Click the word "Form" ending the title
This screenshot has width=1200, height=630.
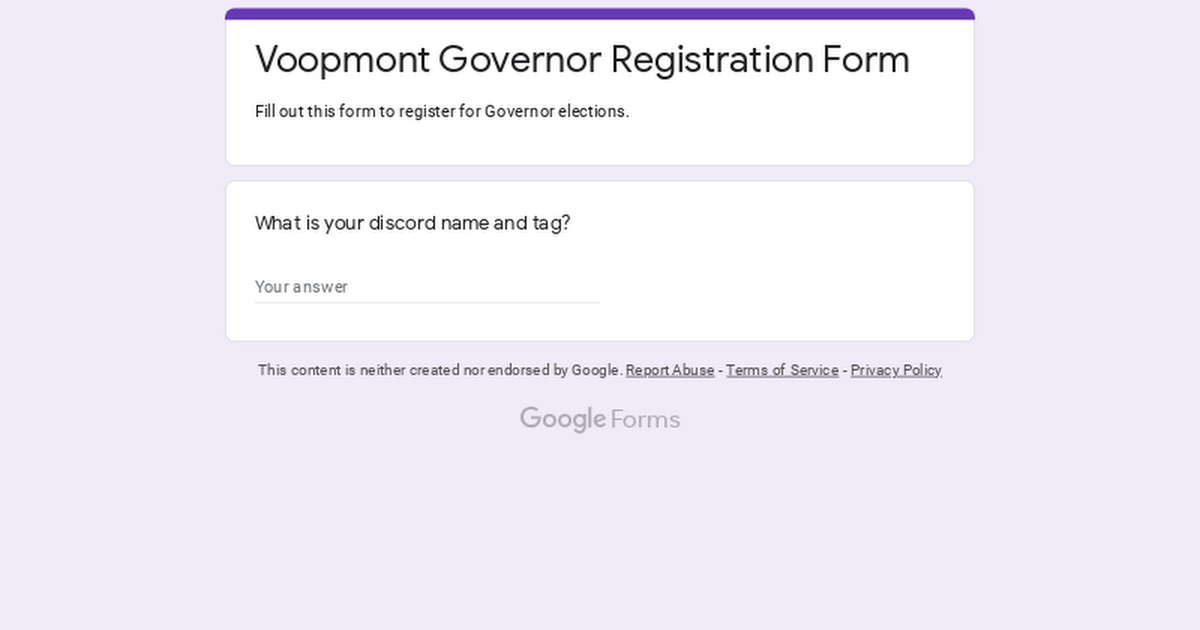(866, 60)
